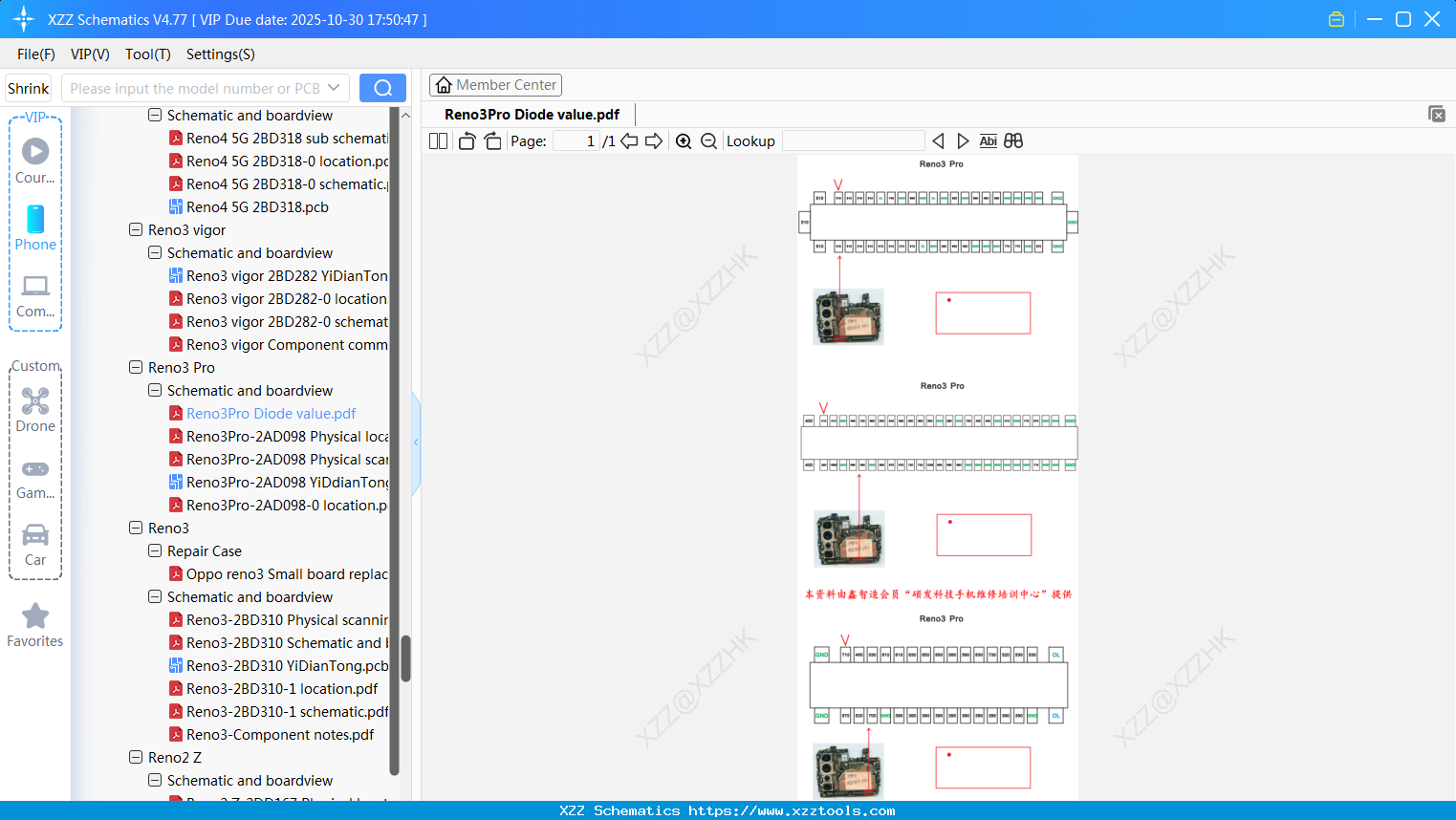The height and width of the screenshot is (820, 1456).
Task: Find next Lookup match
Action: coord(963,140)
